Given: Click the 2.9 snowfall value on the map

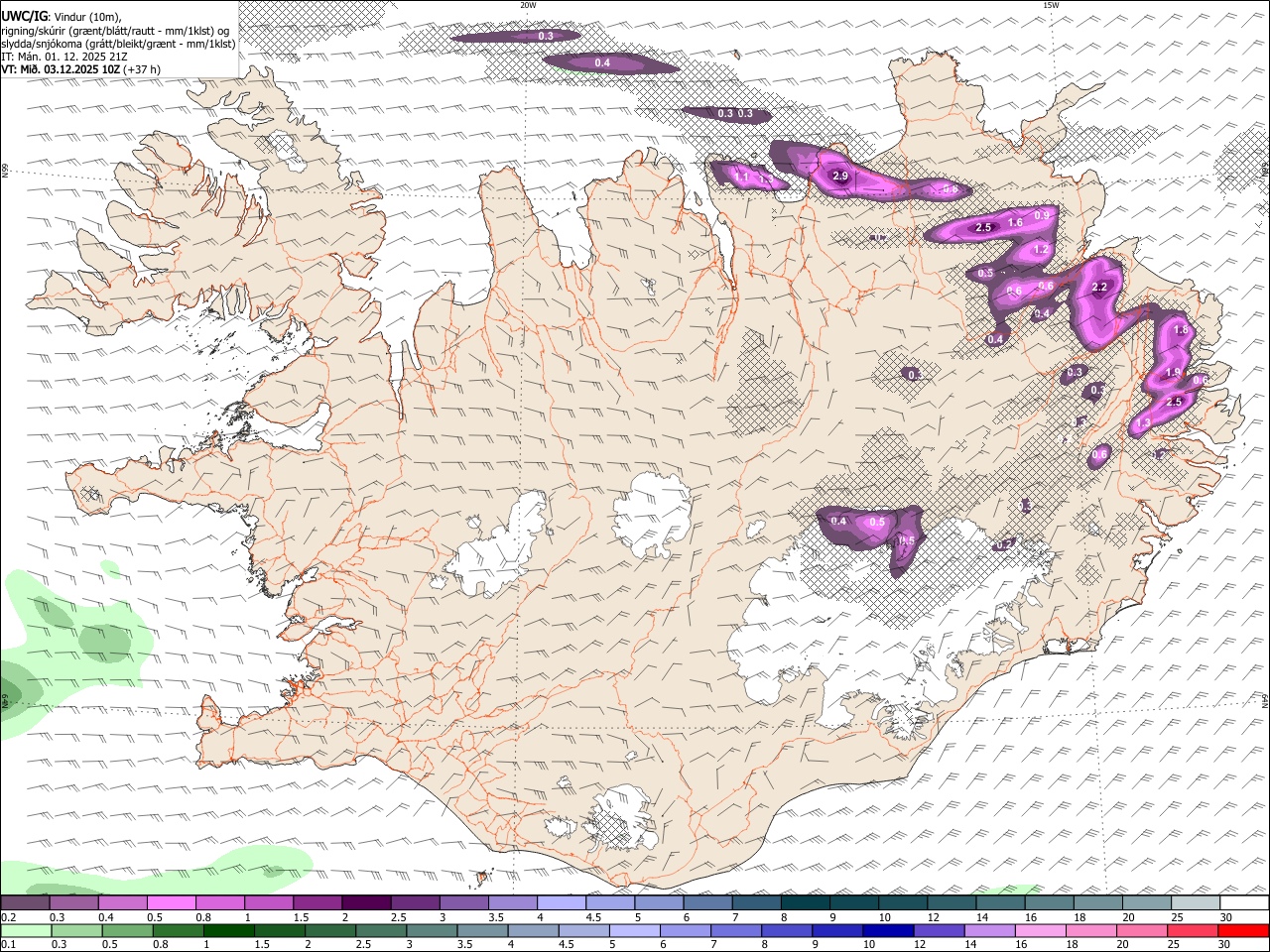Looking at the screenshot, I should 840,176.
